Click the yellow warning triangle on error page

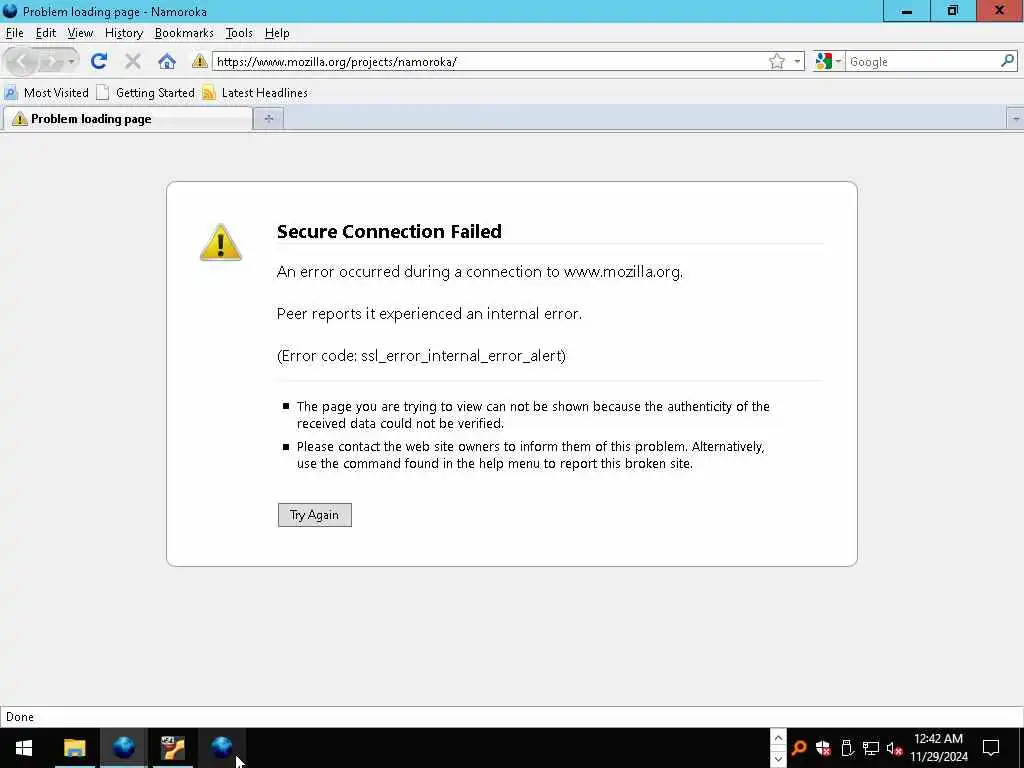click(x=221, y=242)
